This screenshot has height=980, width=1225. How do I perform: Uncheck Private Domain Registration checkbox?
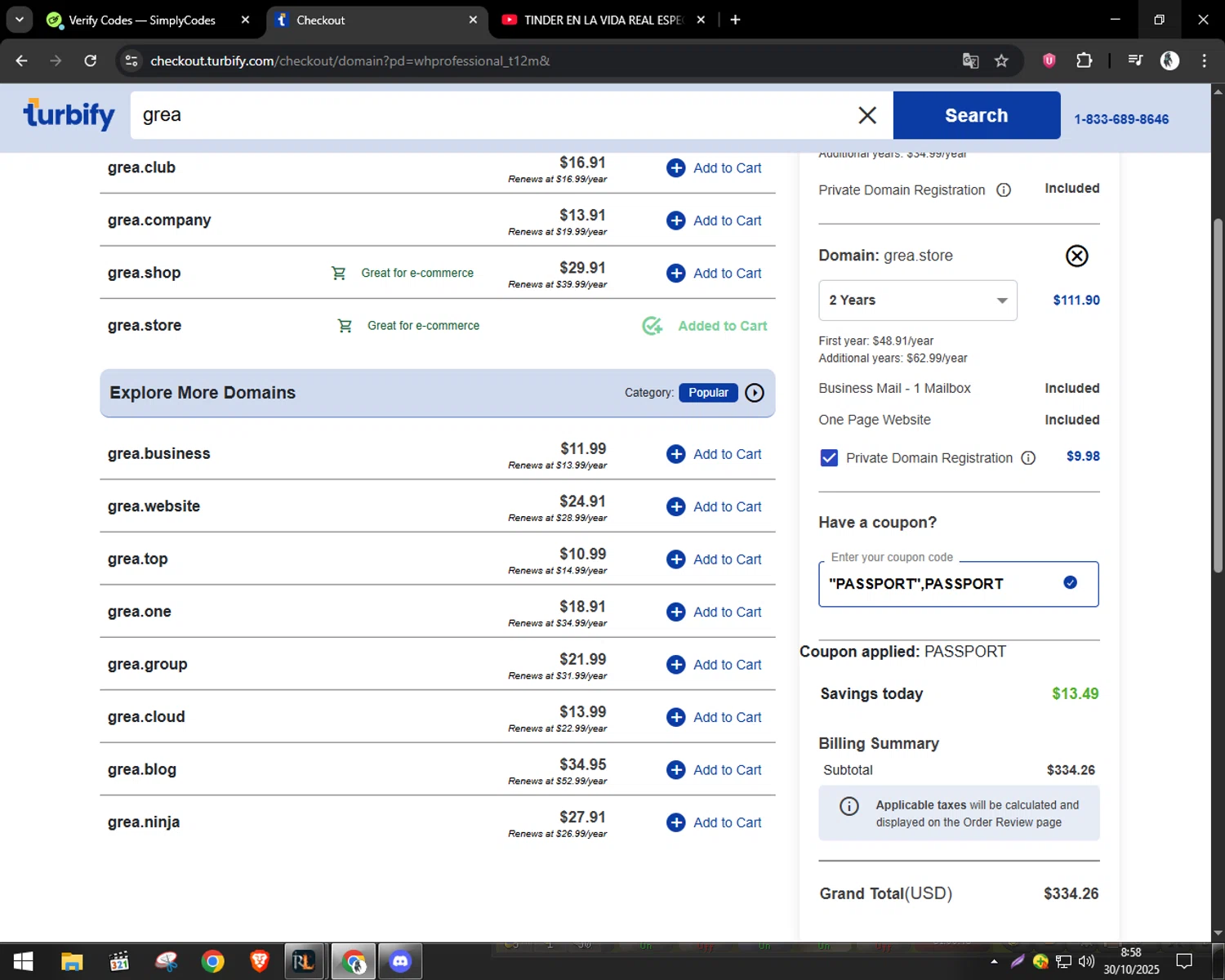click(829, 458)
